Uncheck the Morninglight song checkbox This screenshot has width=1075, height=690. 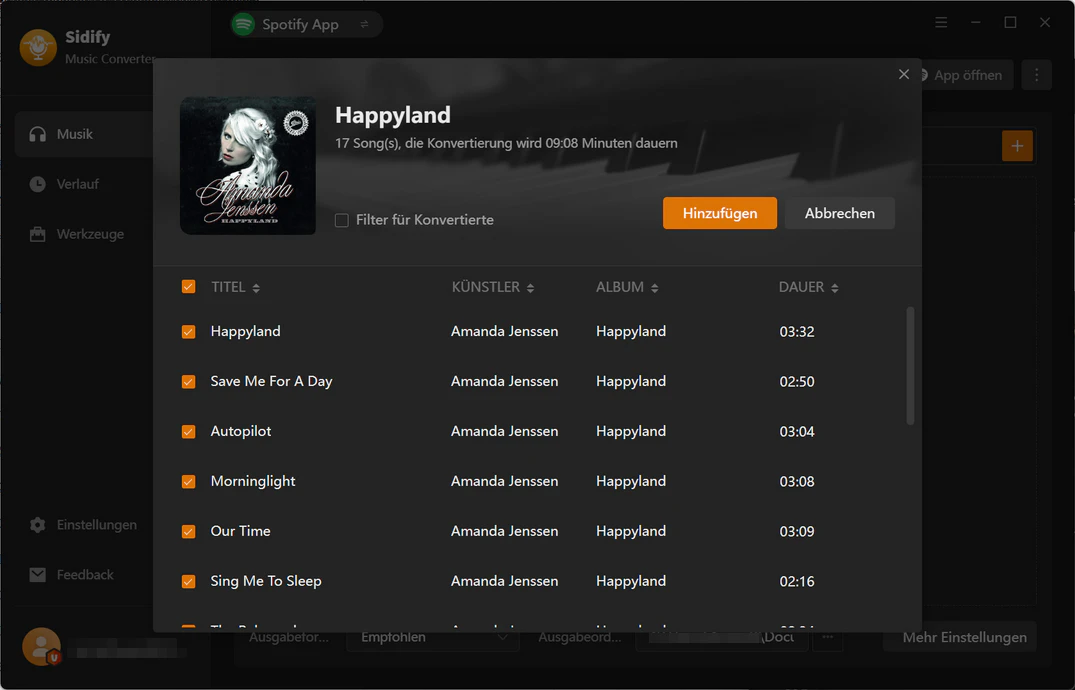point(189,481)
